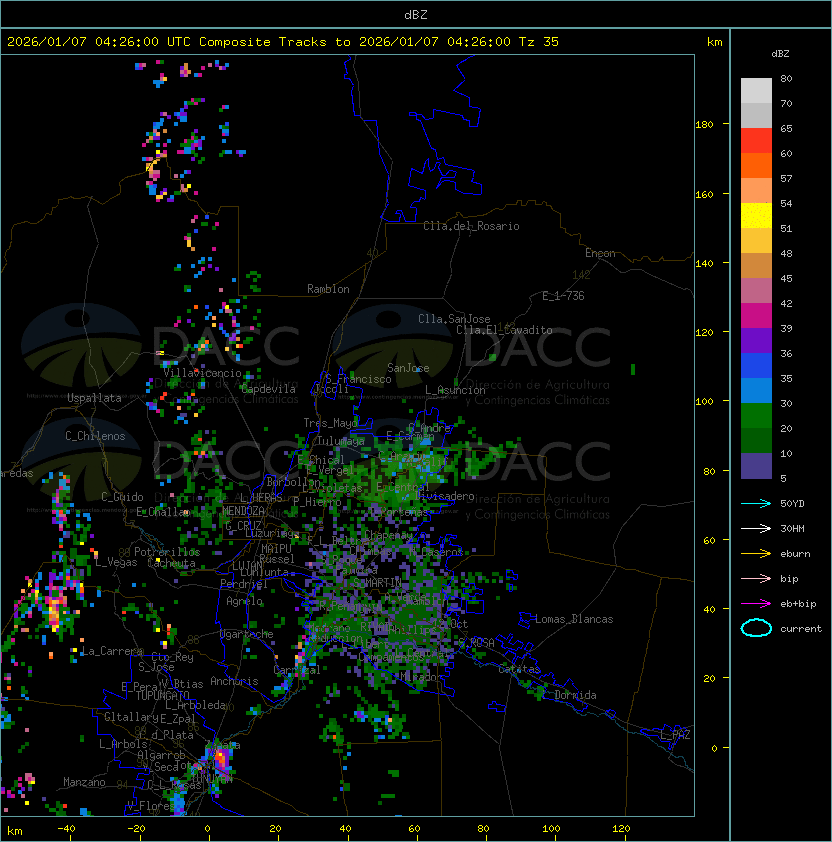Click the 'eb+bip' legend label
The height and width of the screenshot is (842, 832).
[798, 604]
